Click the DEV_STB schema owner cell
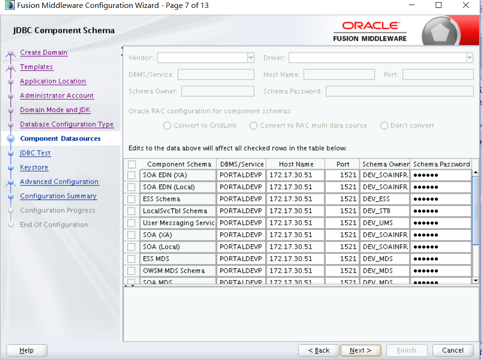482x360 pixels. (385, 211)
